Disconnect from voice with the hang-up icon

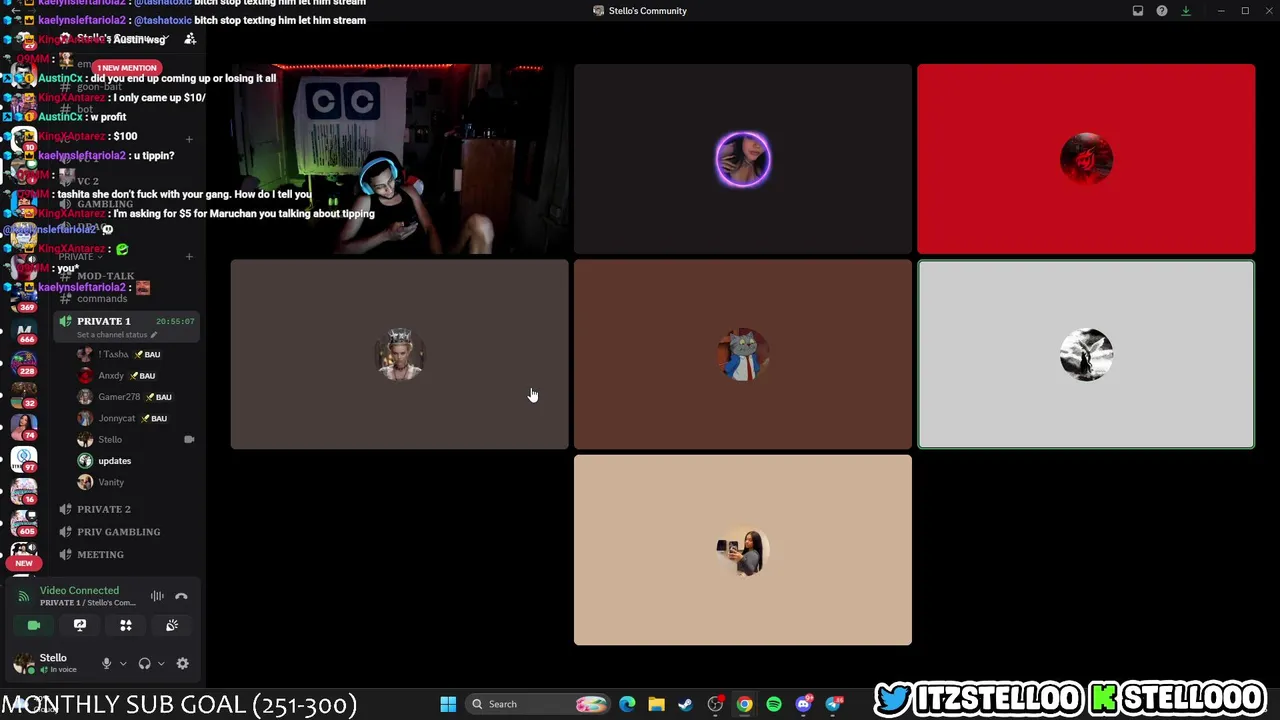click(x=181, y=596)
